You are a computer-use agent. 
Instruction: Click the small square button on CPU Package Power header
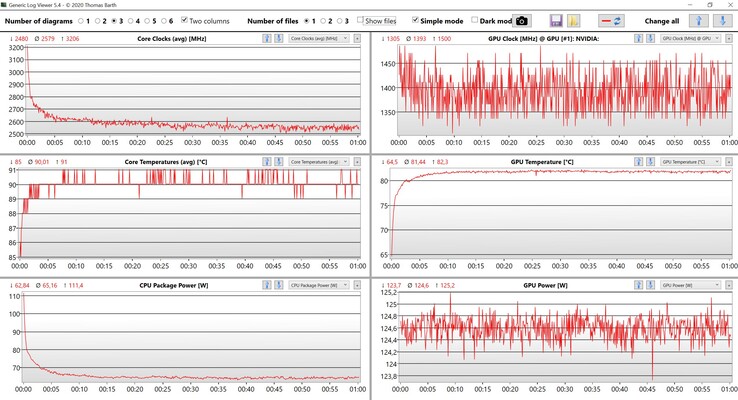(x=357, y=285)
